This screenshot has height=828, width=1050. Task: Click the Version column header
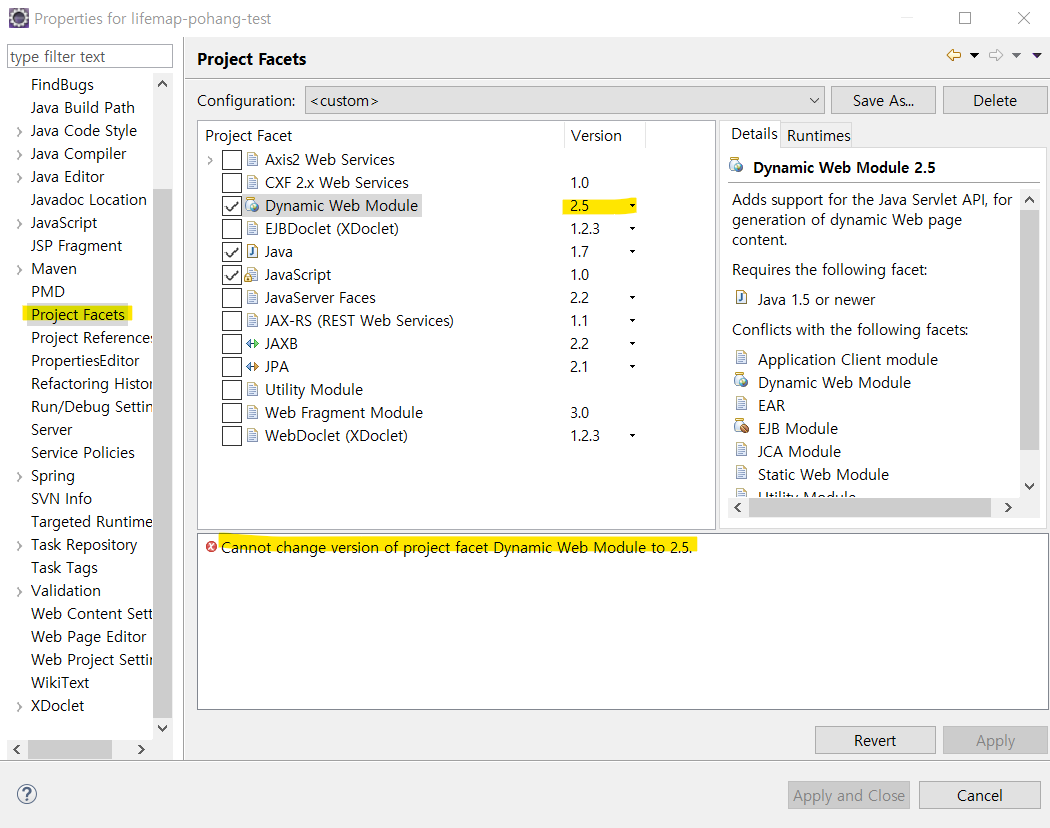[x=604, y=135]
